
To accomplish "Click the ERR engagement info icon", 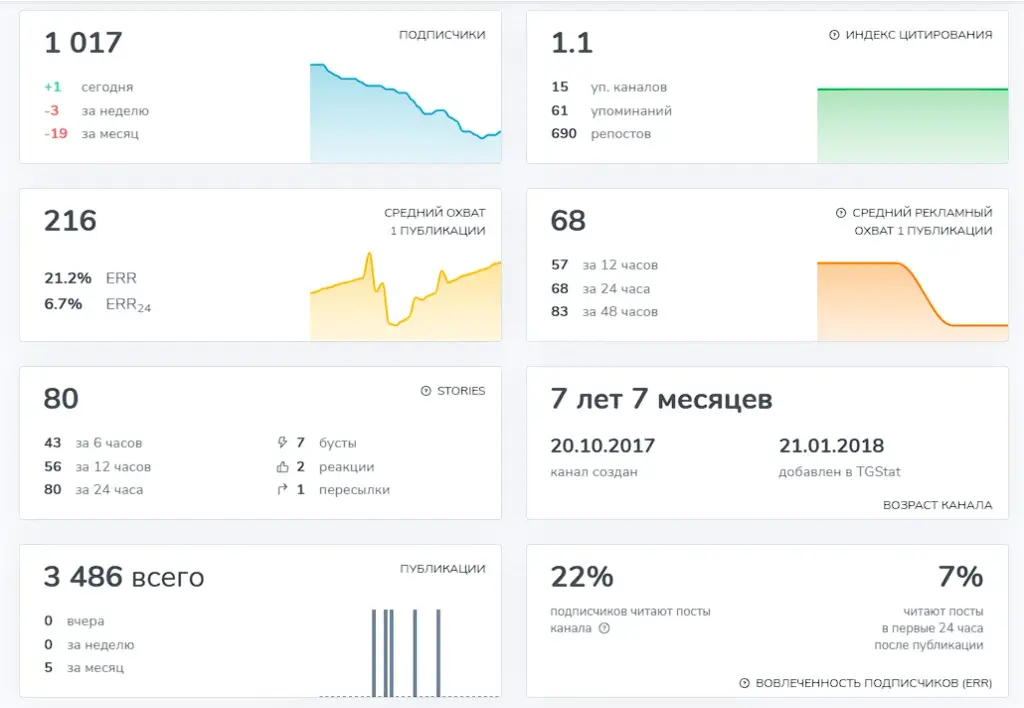I will (x=744, y=683).
